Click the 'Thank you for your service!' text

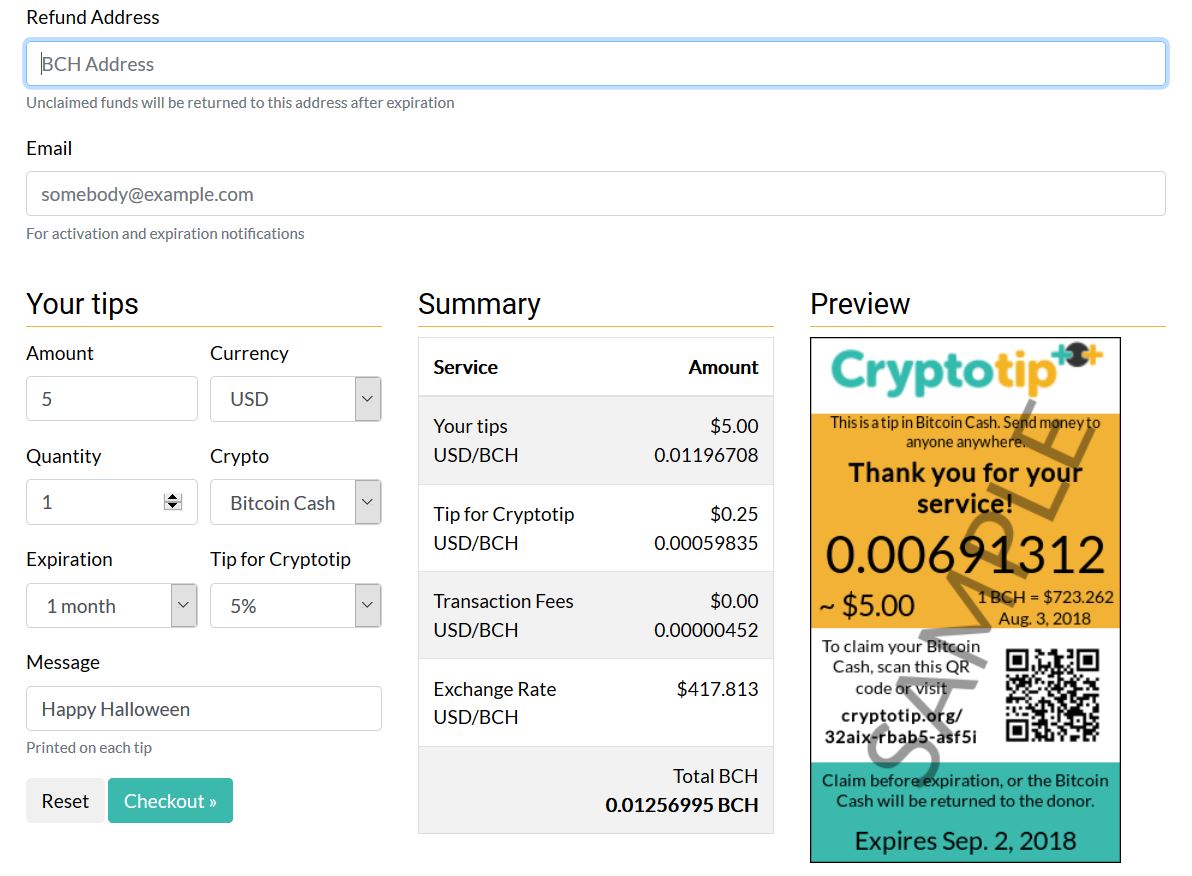pos(965,487)
